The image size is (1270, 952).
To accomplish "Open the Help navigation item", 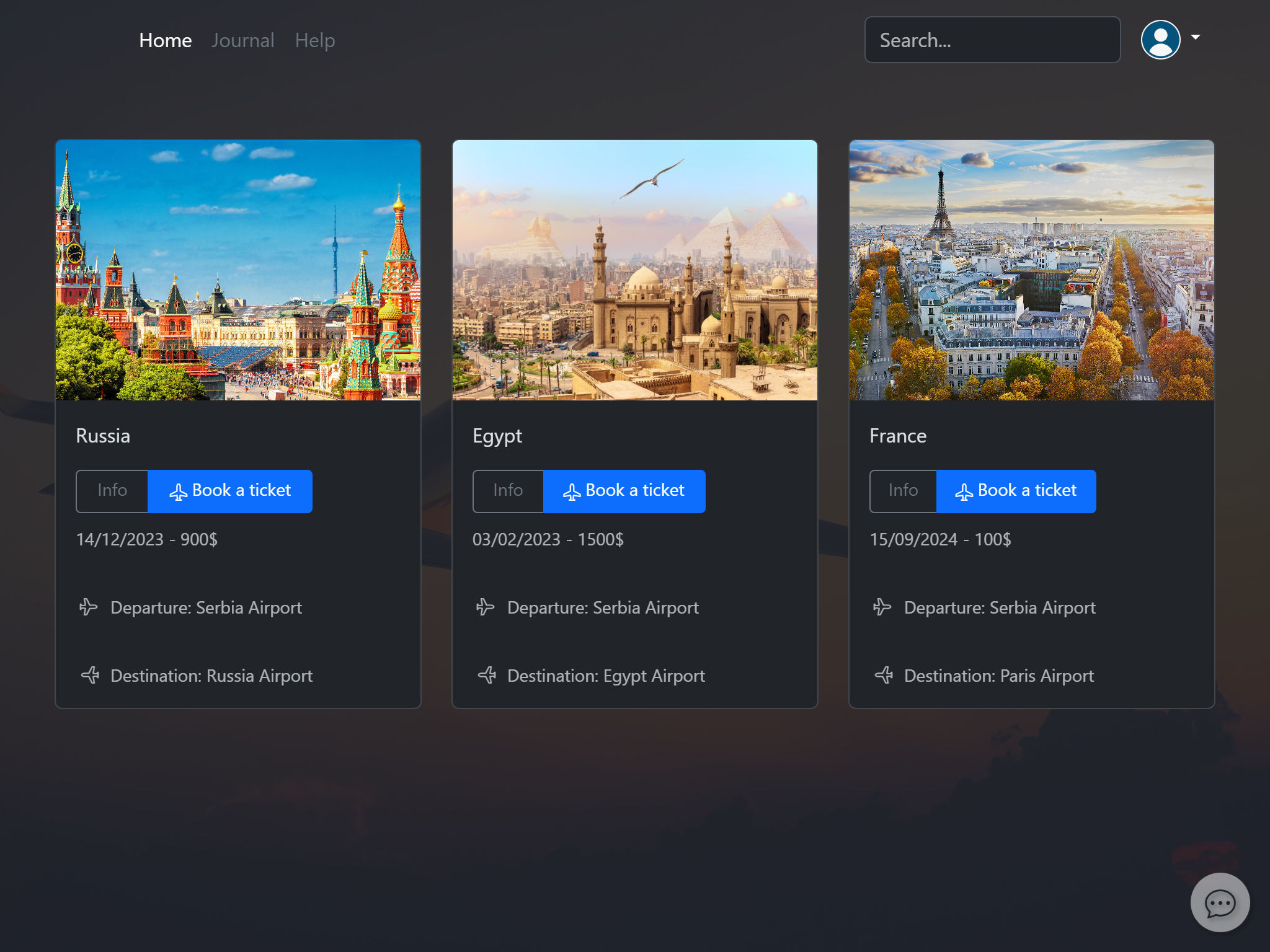I will pyautogui.click(x=315, y=40).
